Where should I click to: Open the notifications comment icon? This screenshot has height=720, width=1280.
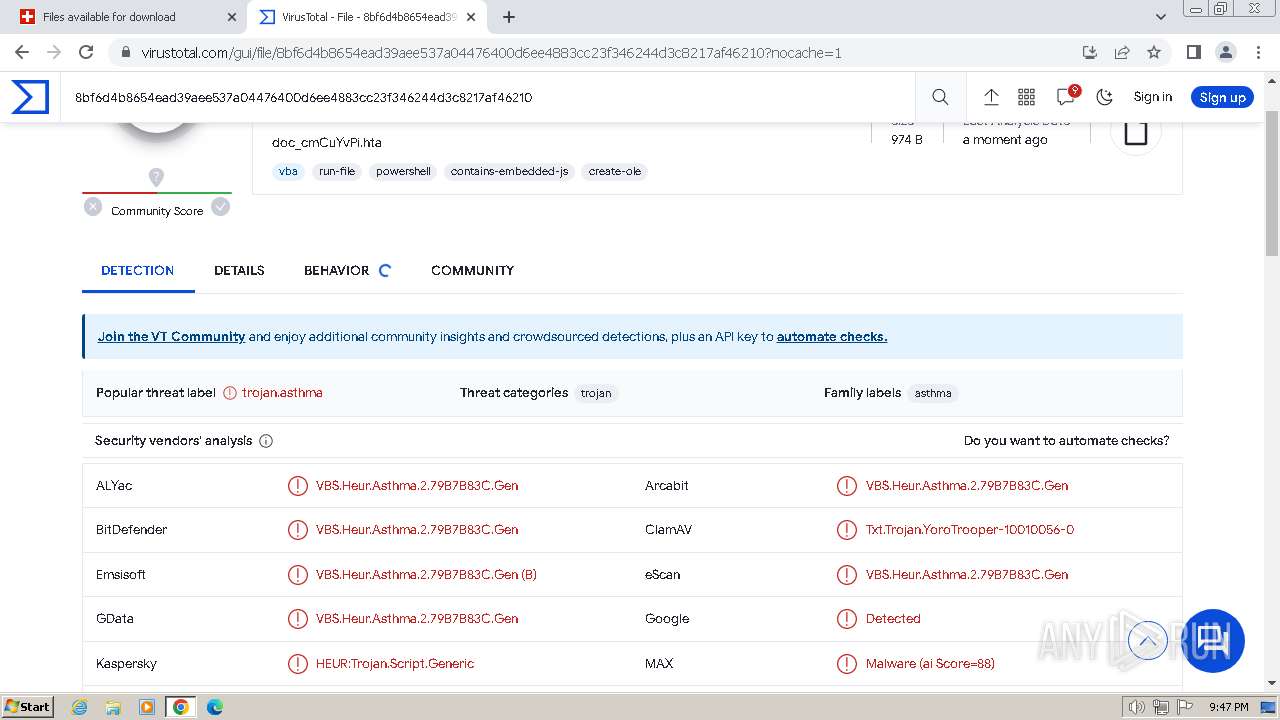1066,96
